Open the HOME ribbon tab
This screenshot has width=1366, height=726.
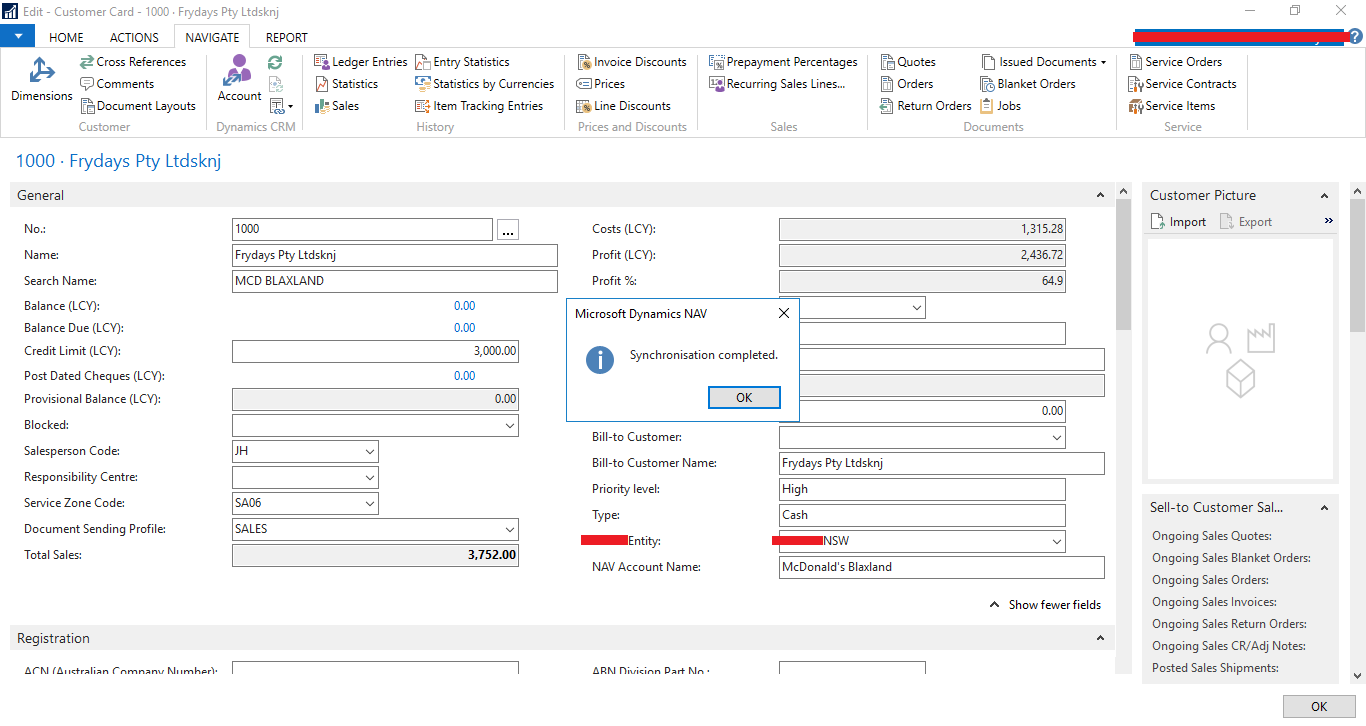(x=66, y=37)
